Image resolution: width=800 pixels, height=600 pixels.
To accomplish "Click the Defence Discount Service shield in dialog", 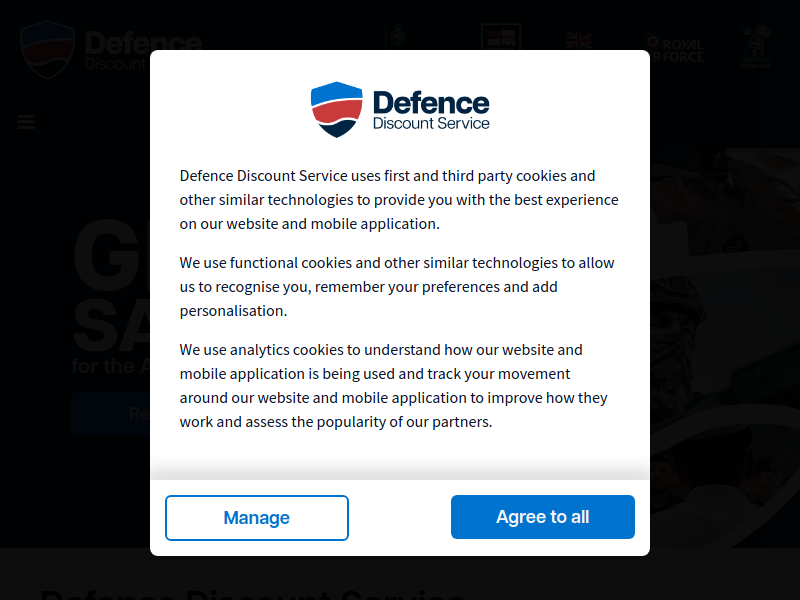I will pos(337,109).
